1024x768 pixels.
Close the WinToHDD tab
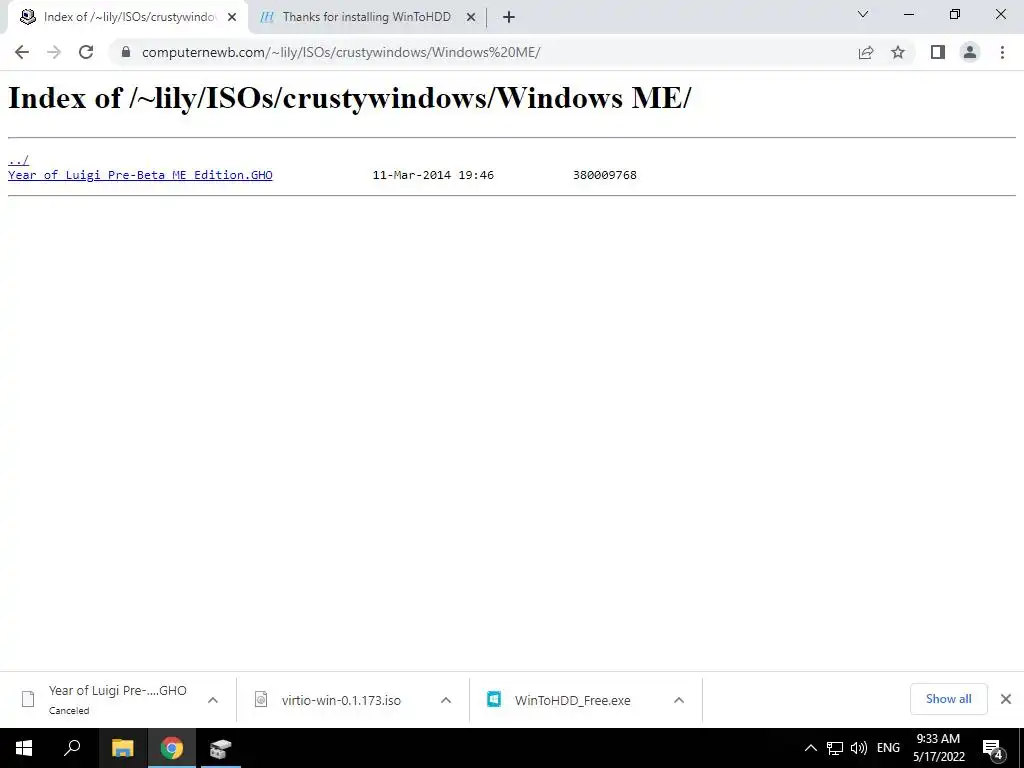(x=471, y=18)
